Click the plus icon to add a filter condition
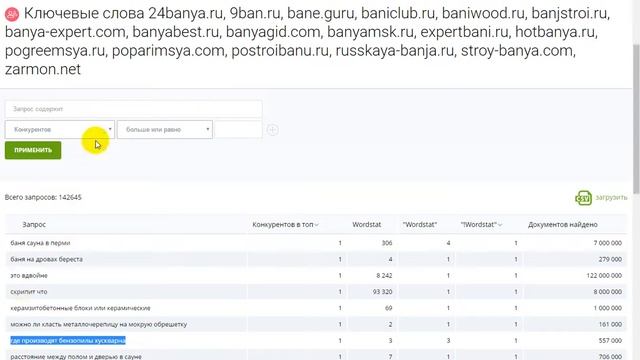This screenshot has height=360, width=640. point(273,130)
